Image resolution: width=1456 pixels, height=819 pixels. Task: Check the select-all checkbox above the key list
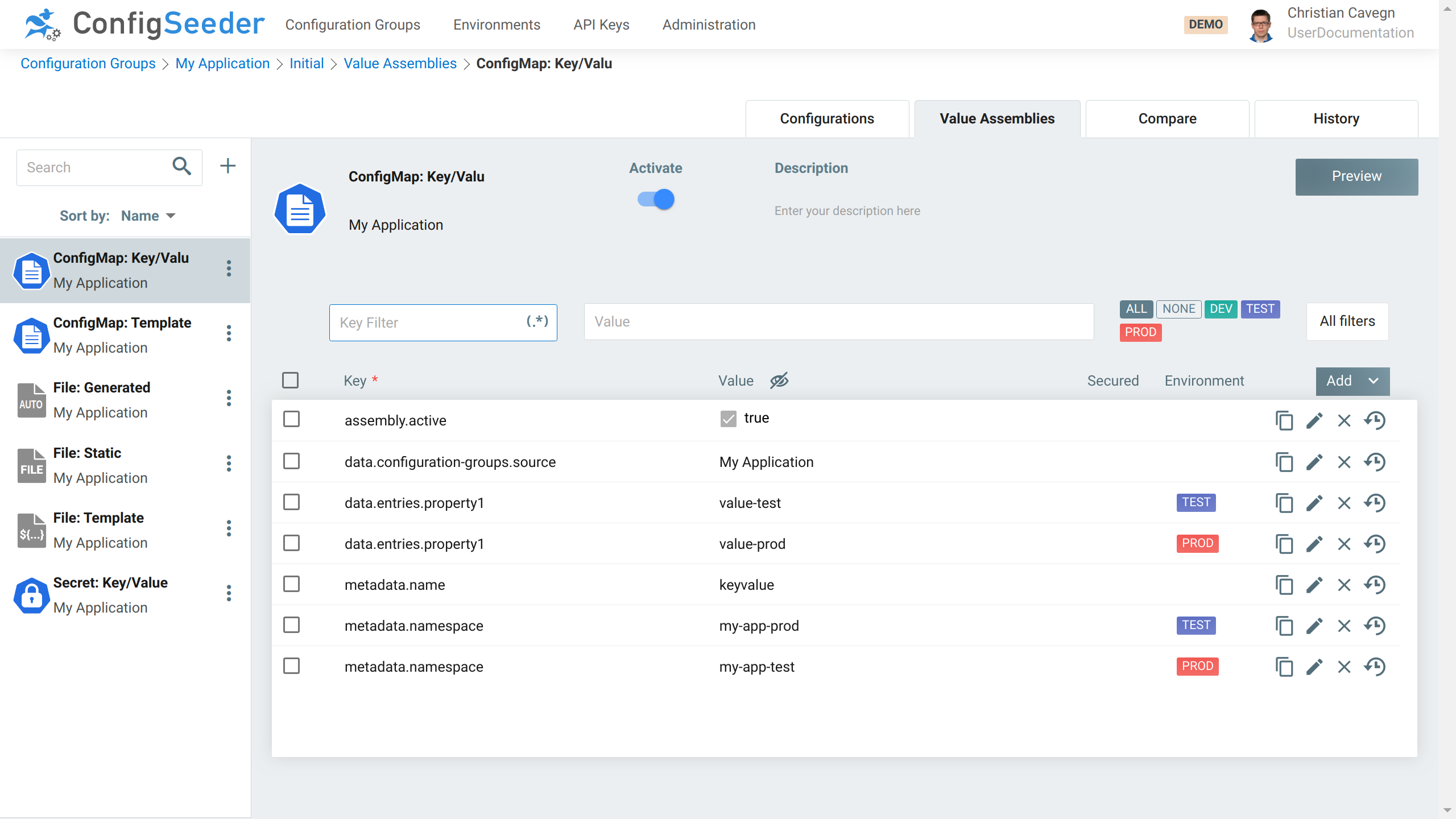tap(289, 380)
